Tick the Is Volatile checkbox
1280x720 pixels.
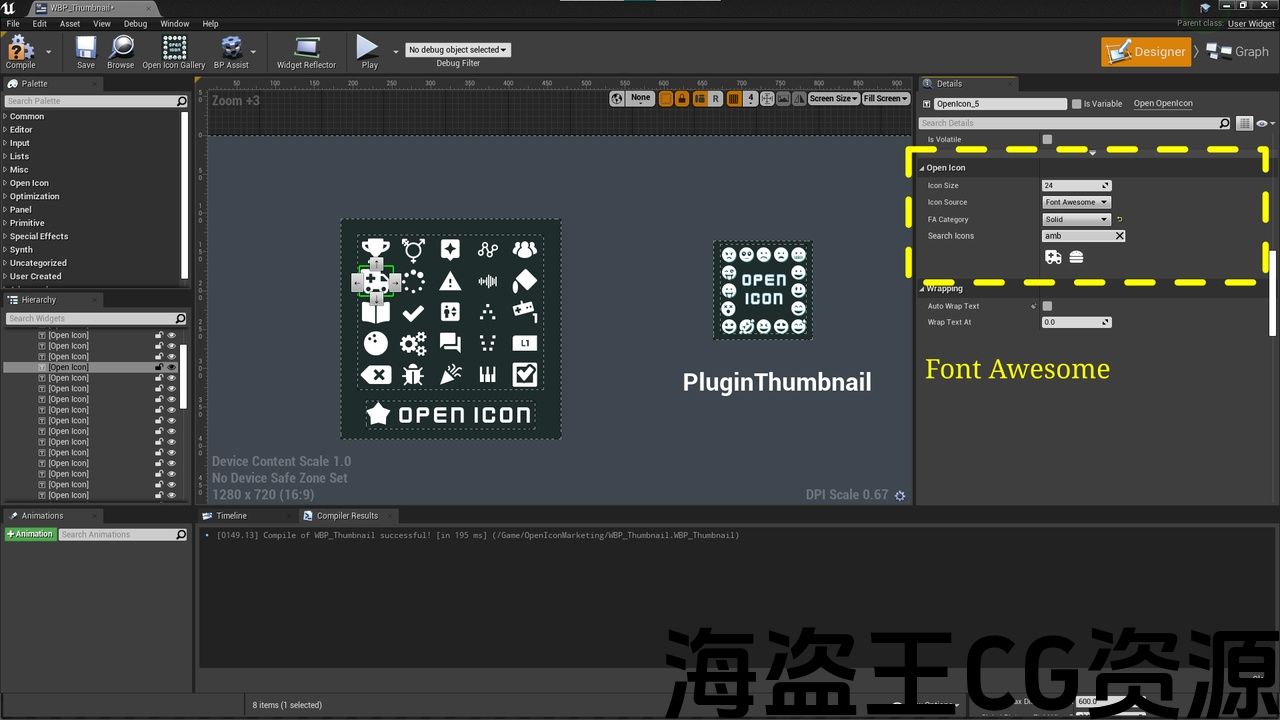[x=1047, y=140]
